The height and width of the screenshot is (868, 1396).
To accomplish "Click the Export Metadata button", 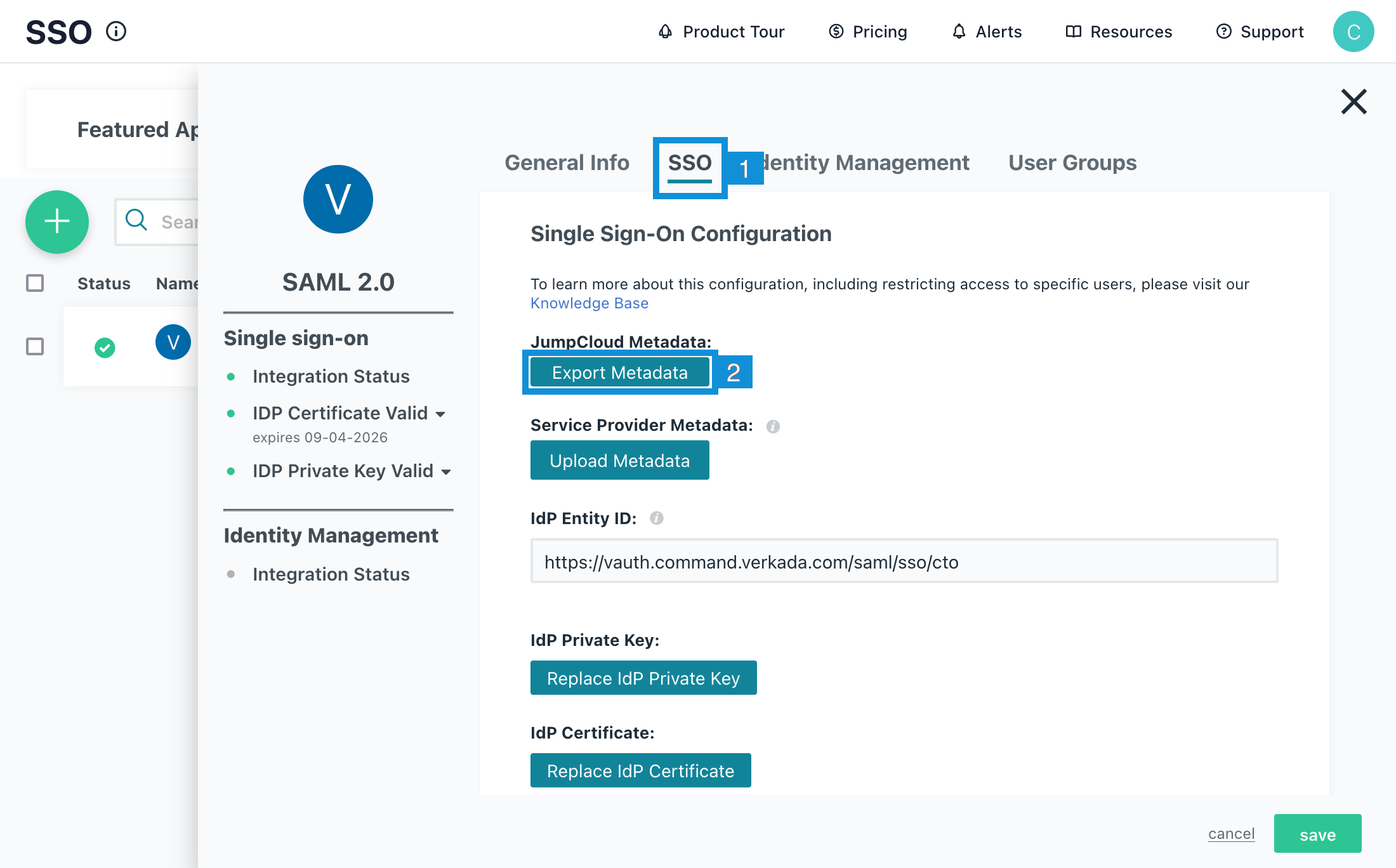I will pos(619,372).
